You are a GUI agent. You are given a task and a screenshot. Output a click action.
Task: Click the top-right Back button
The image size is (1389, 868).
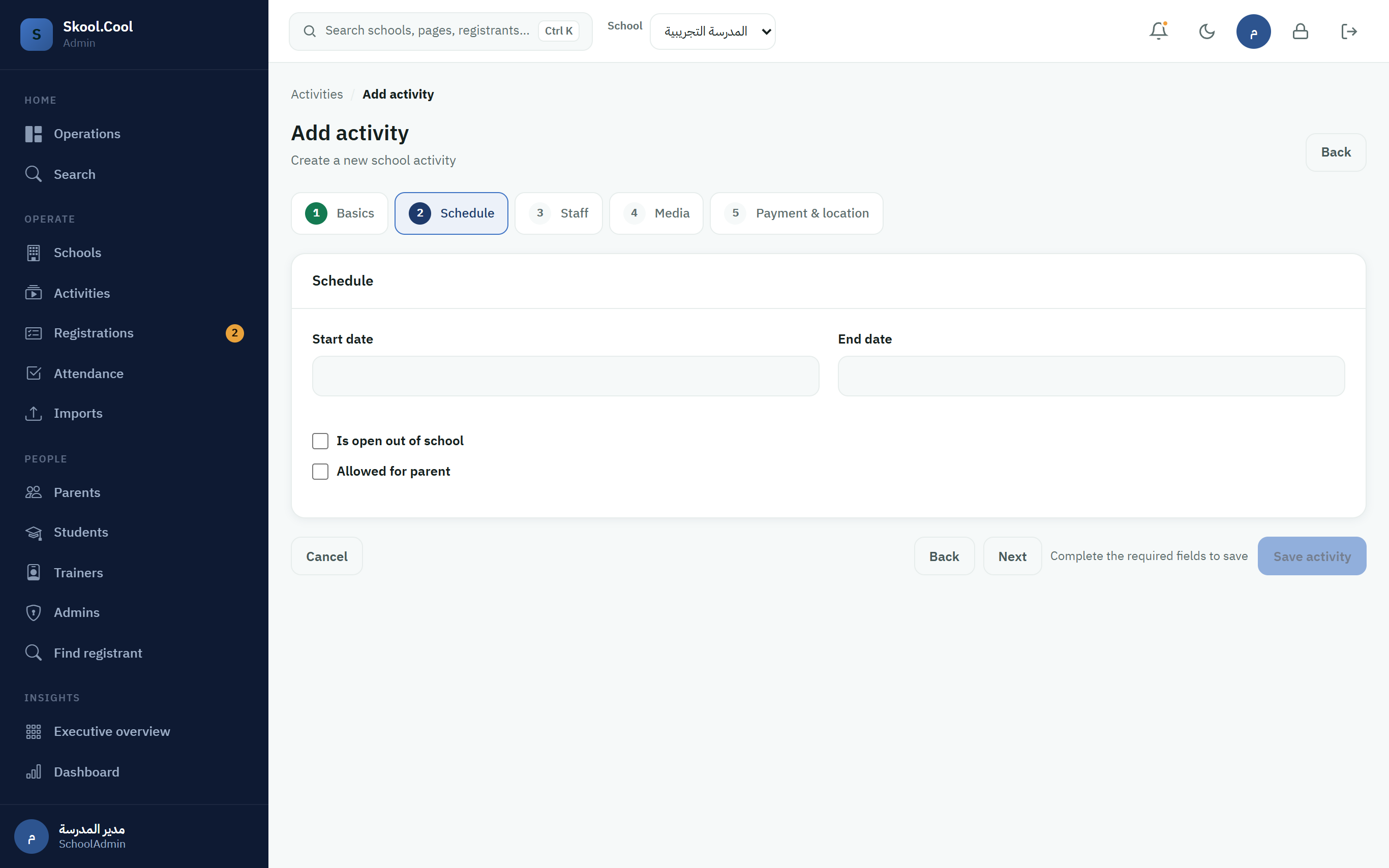coord(1336,152)
